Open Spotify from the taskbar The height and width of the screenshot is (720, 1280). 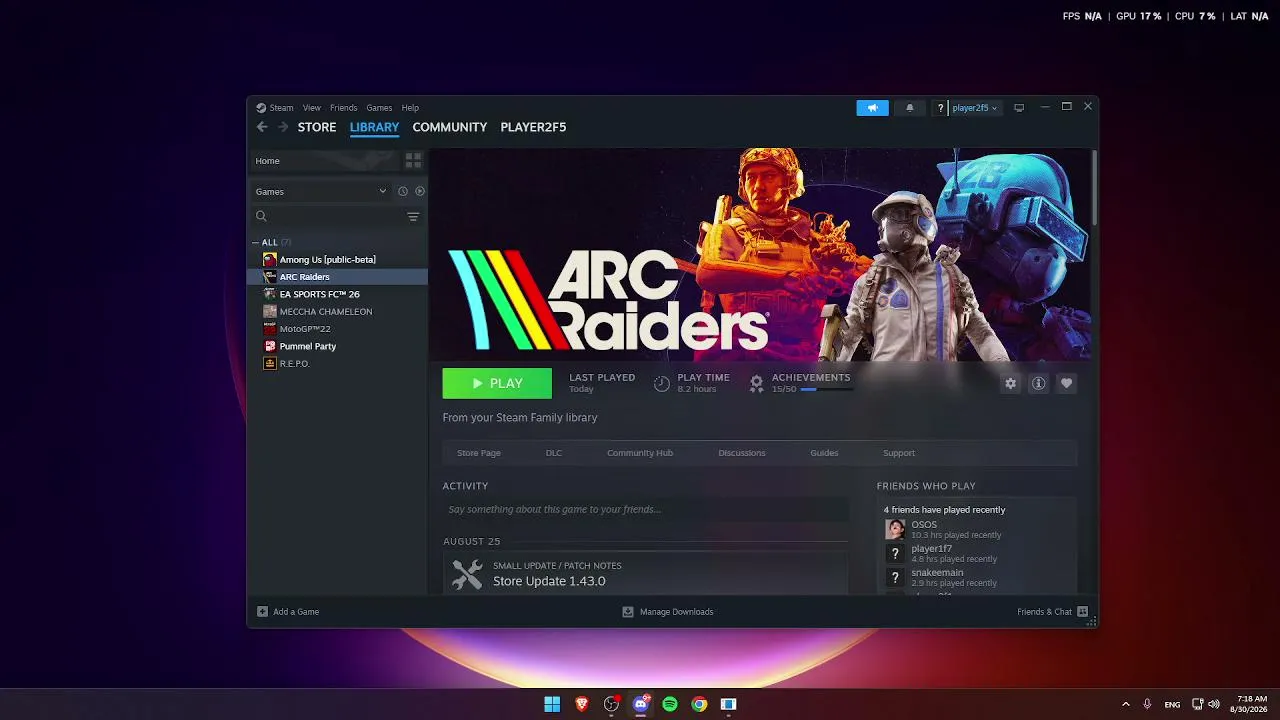click(x=670, y=704)
